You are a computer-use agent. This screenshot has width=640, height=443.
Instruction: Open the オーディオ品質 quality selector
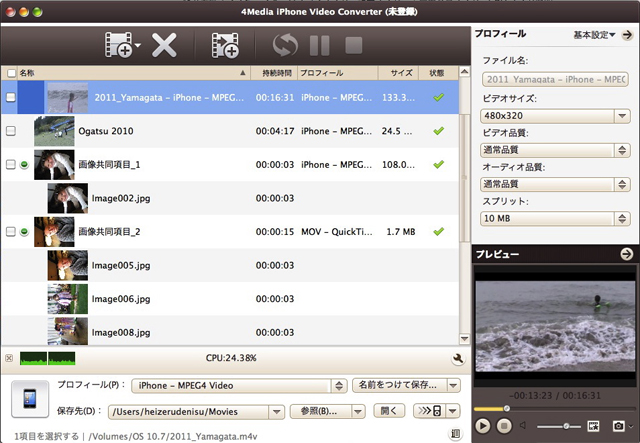coord(555,184)
